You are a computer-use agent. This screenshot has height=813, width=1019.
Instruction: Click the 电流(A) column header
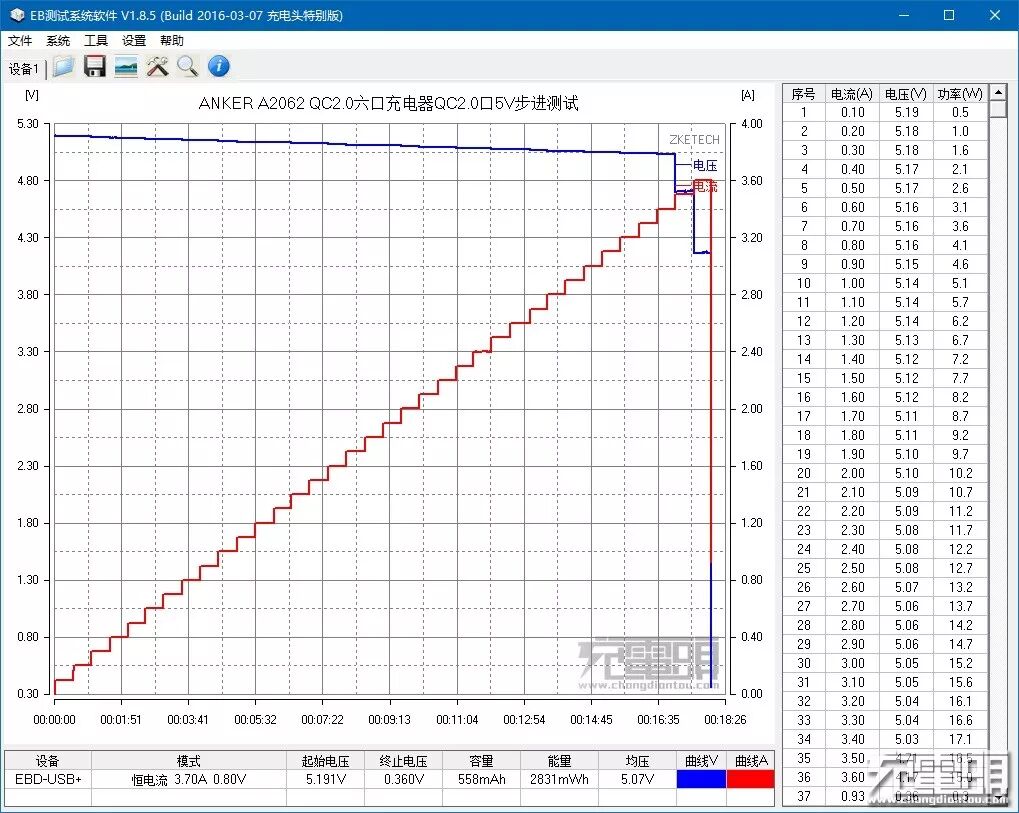(852, 94)
